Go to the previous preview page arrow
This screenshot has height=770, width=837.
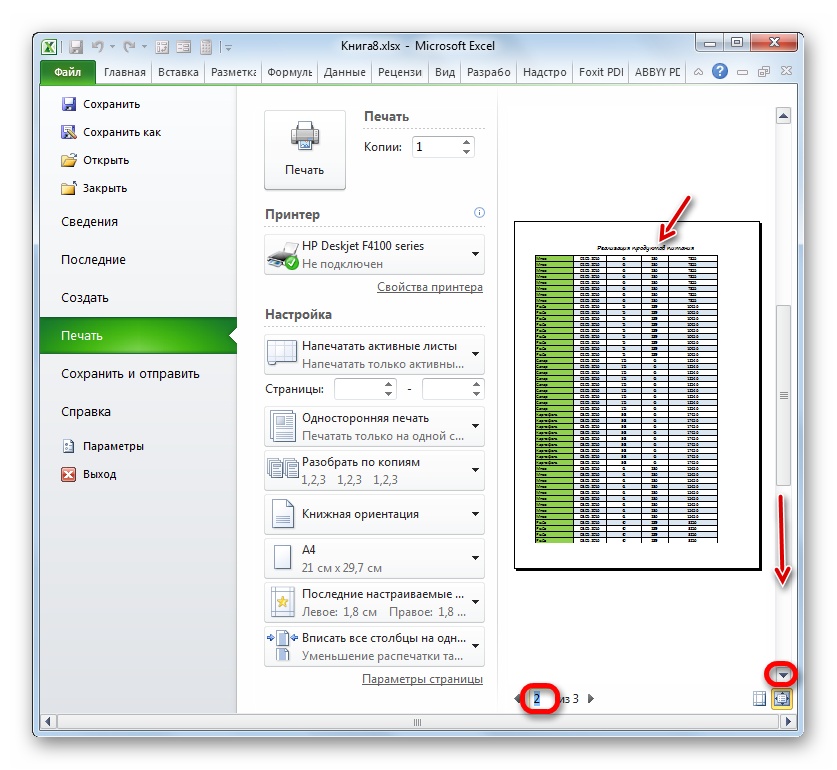point(518,699)
